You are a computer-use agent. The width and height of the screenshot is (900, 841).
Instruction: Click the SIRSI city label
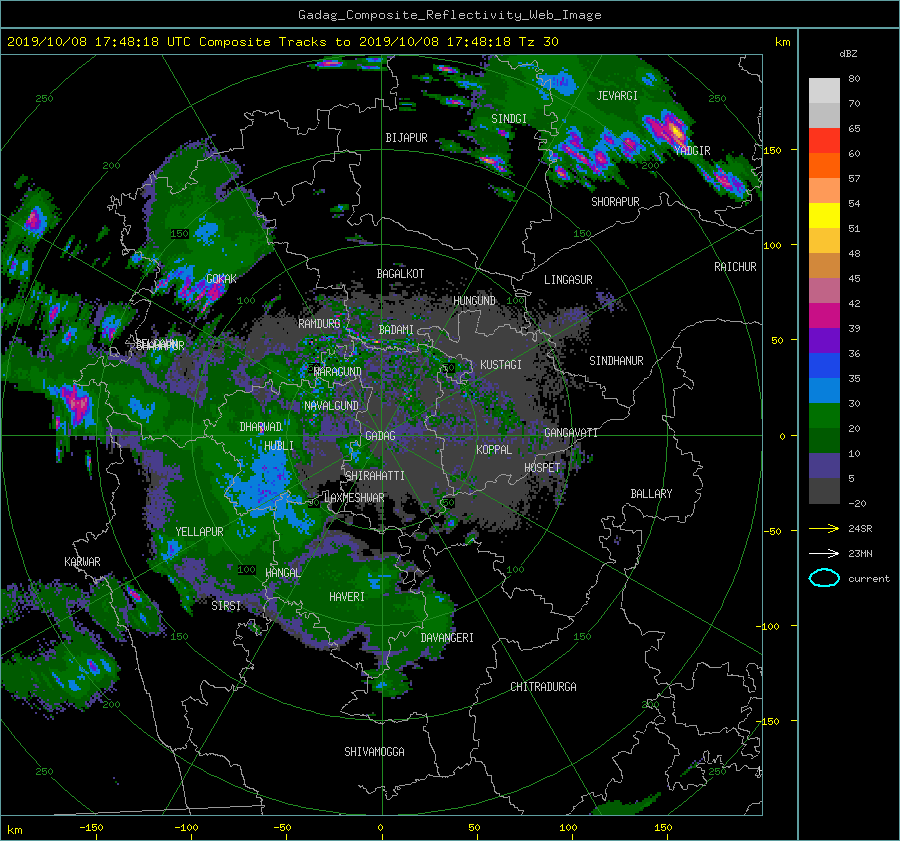click(226, 606)
